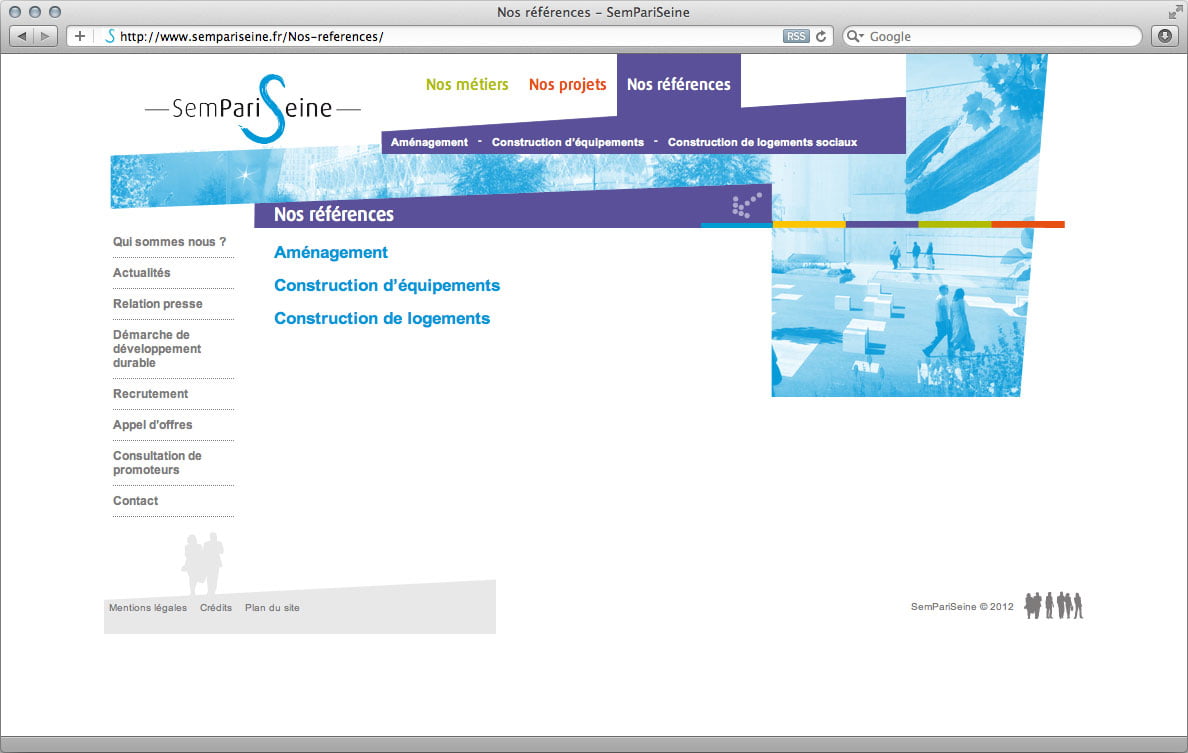
Task: Open Actualités in the sidebar
Action: pyautogui.click(x=142, y=273)
